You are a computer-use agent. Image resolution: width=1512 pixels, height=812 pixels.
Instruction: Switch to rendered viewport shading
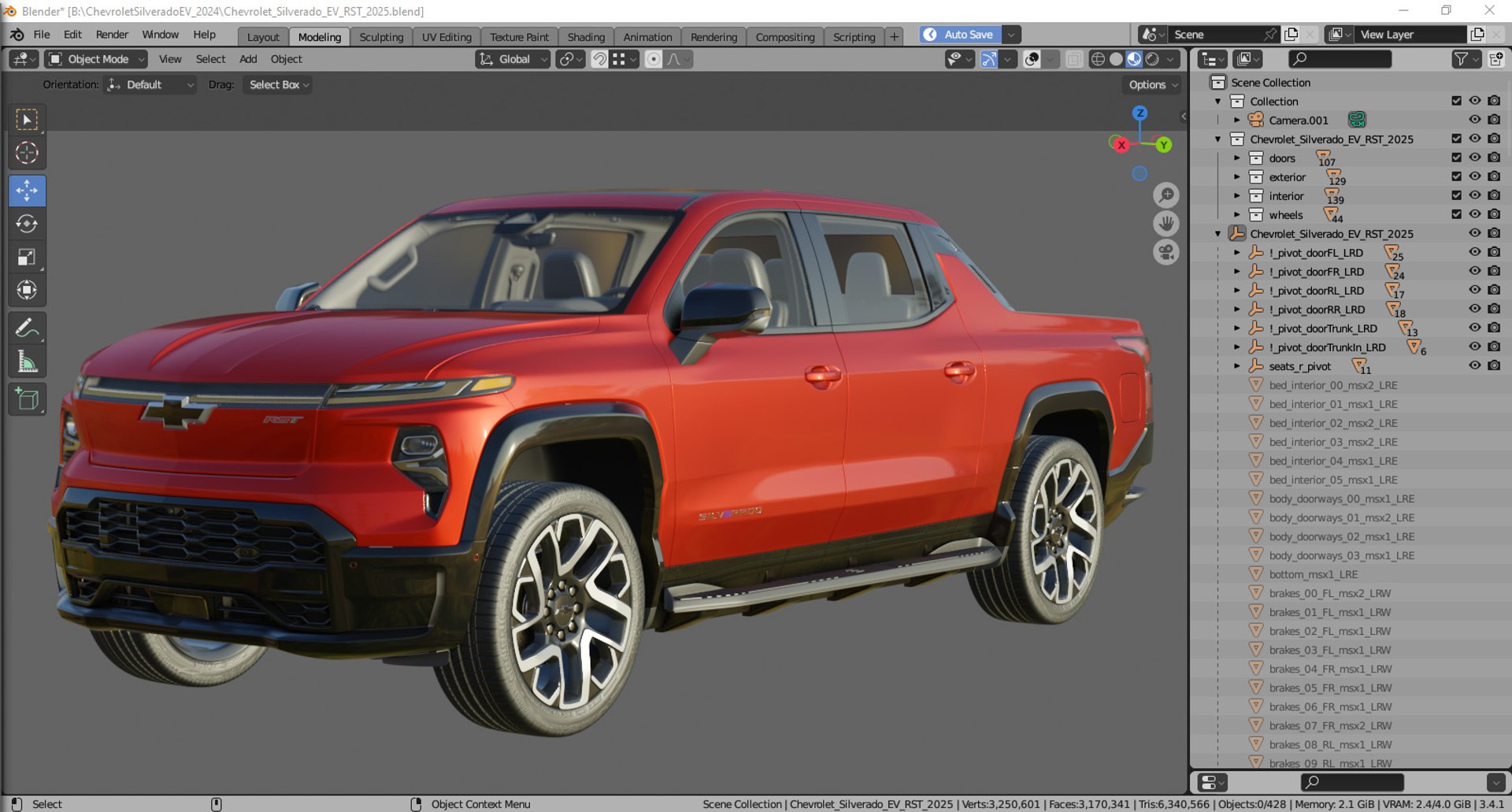point(1152,59)
